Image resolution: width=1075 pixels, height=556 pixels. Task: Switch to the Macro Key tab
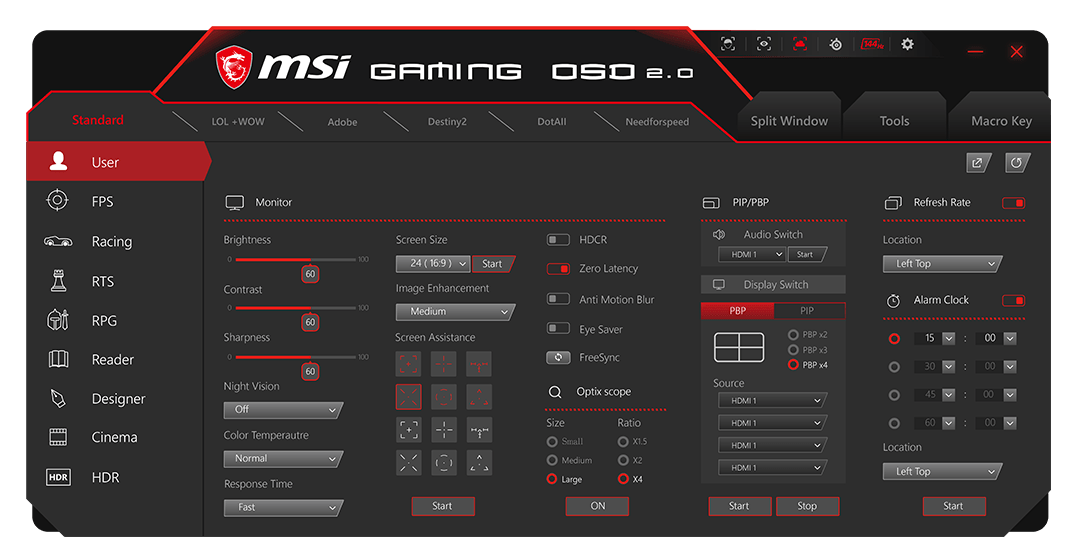1001,121
